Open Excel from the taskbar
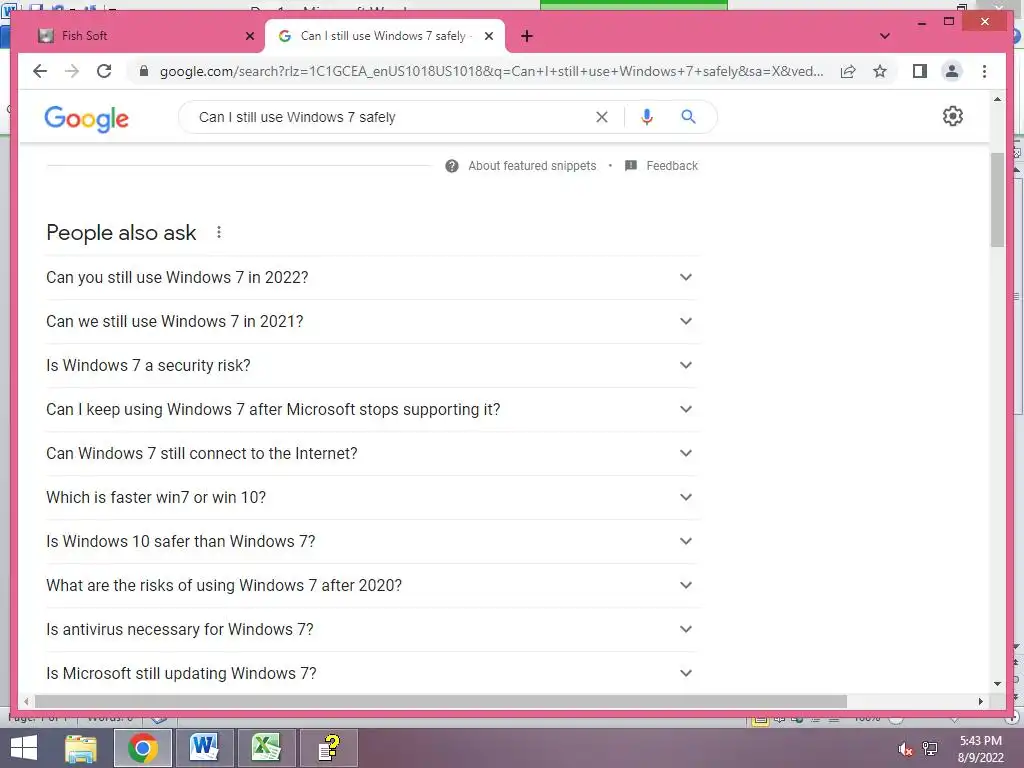The image size is (1024, 768). [x=266, y=748]
